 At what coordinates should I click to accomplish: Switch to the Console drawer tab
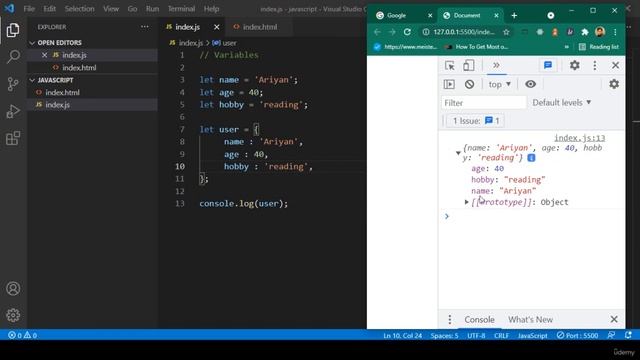[x=479, y=320]
